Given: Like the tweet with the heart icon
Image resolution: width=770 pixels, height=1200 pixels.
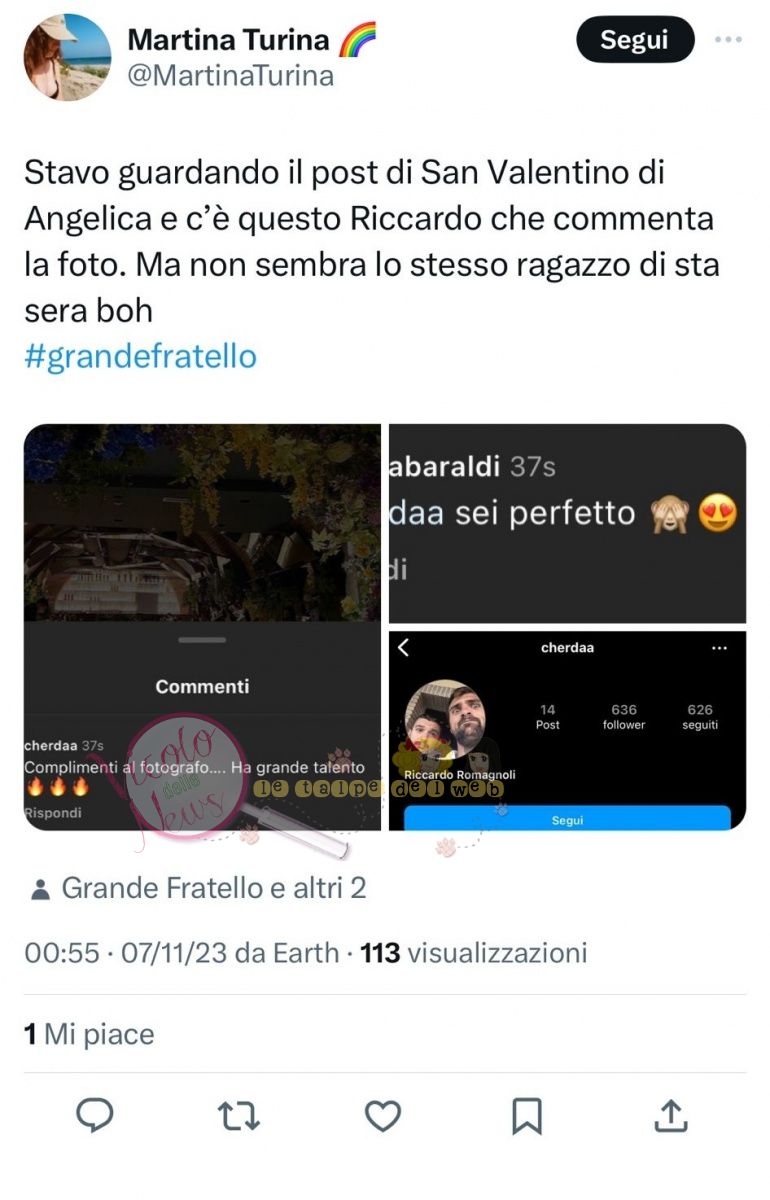Looking at the screenshot, I should (x=383, y=1116).
